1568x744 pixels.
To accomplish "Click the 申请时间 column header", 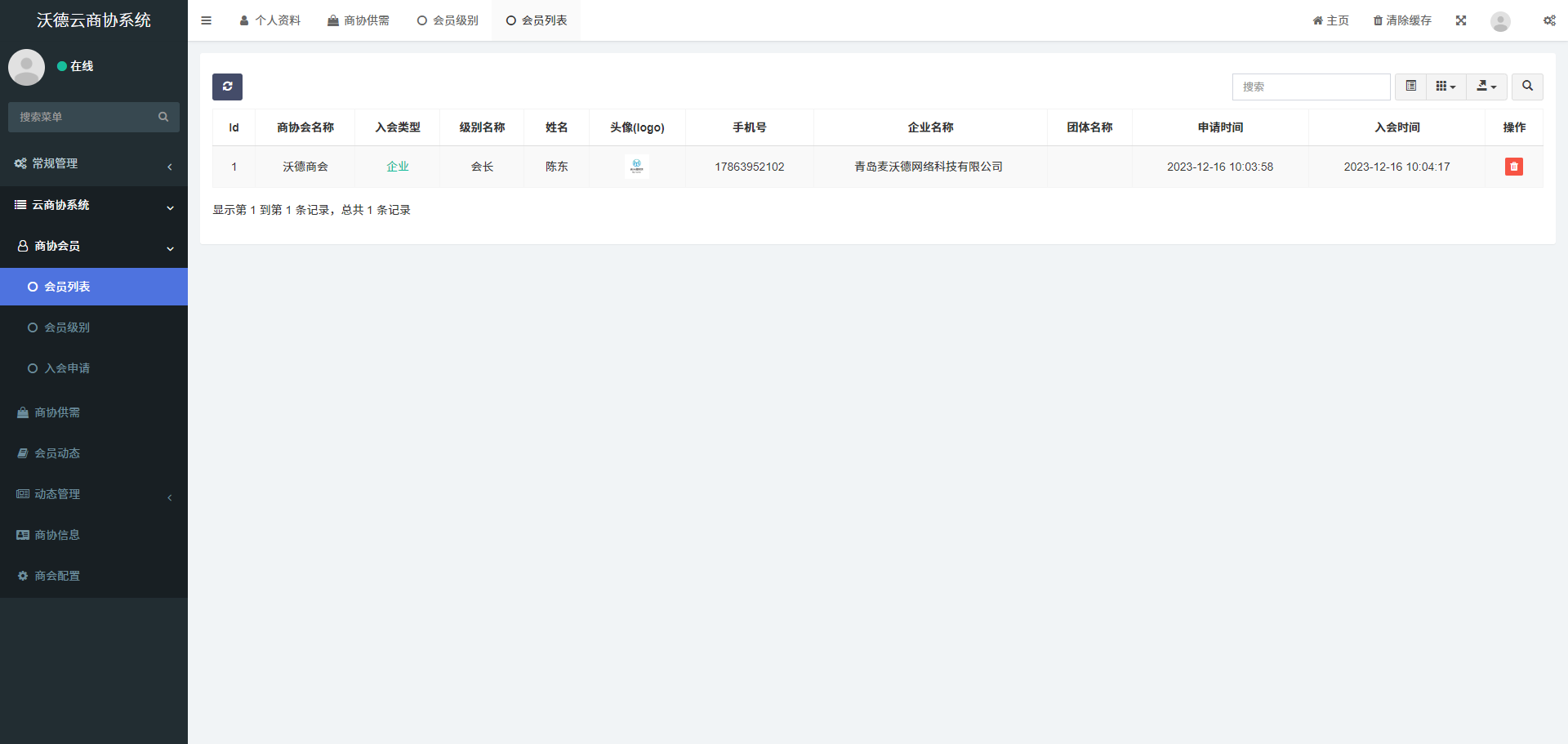I will pyautogui.click(x=1220, y=127).
